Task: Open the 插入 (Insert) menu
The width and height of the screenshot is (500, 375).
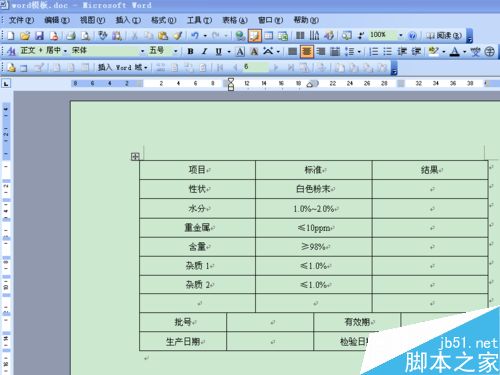Action: [128, 20]
